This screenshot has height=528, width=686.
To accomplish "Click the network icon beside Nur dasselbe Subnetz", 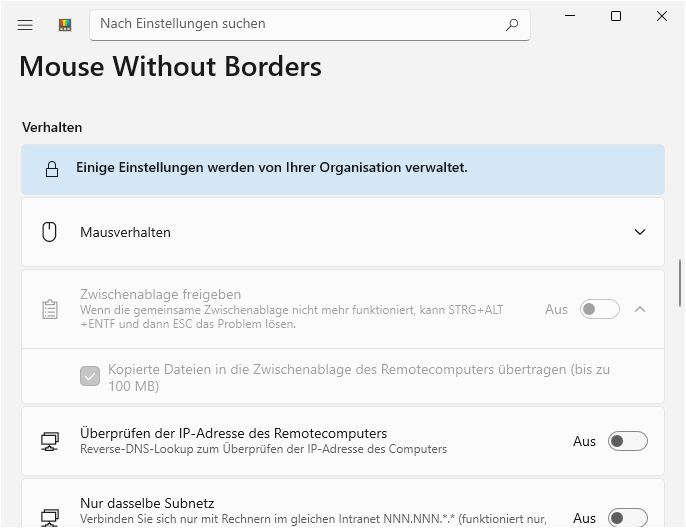I will [x=50, y=518].
